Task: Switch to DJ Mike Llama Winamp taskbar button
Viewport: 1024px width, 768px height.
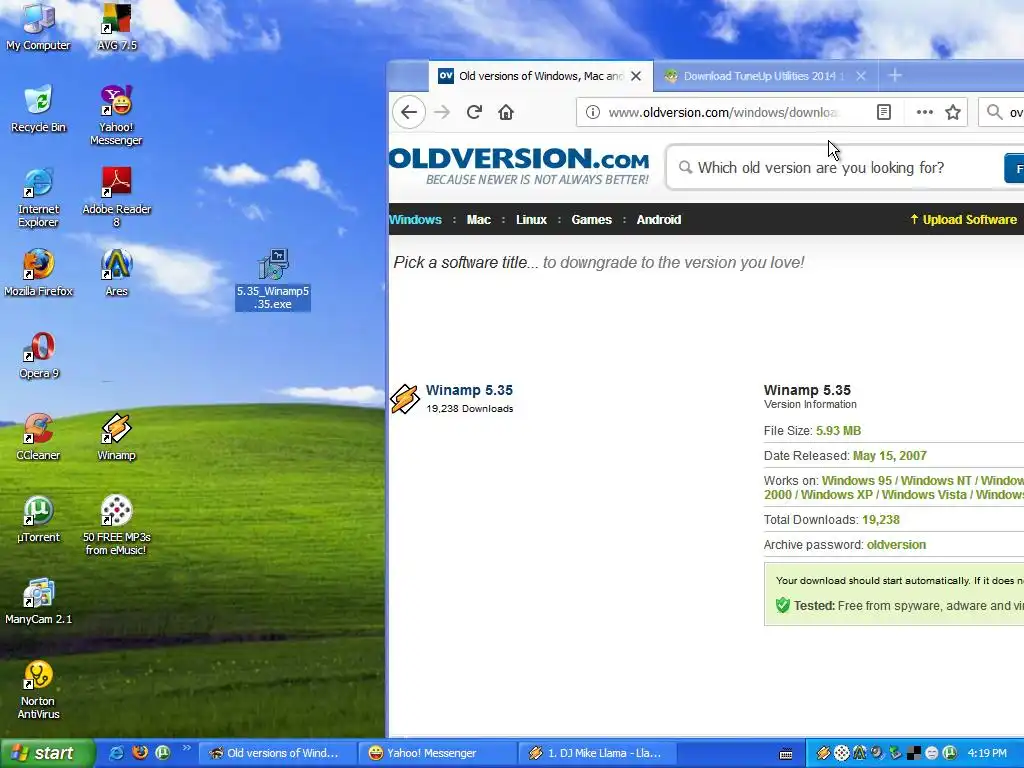Action: coord(597,754)
